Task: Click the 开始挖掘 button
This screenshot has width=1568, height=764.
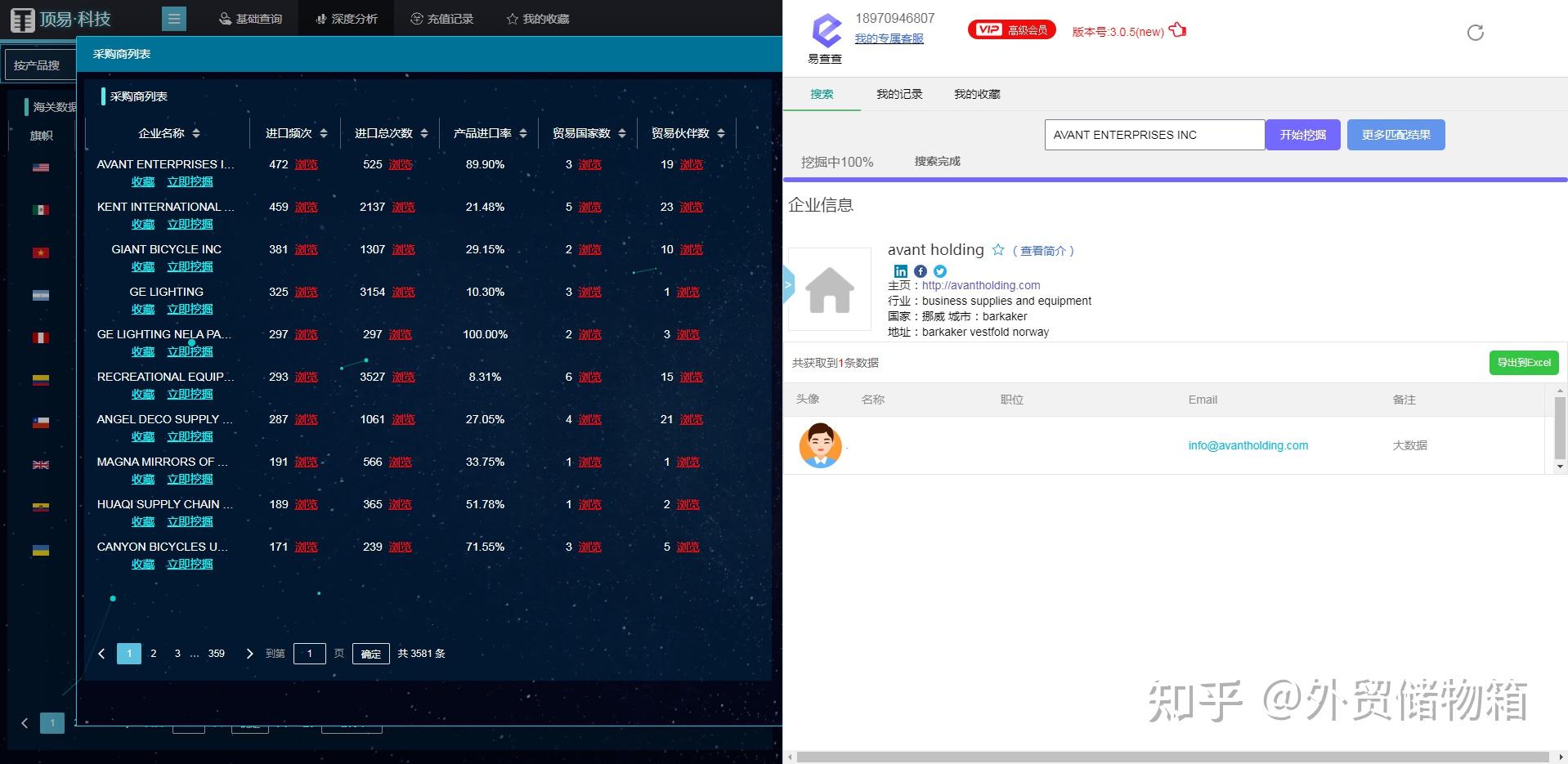Action: (1302, 135)
